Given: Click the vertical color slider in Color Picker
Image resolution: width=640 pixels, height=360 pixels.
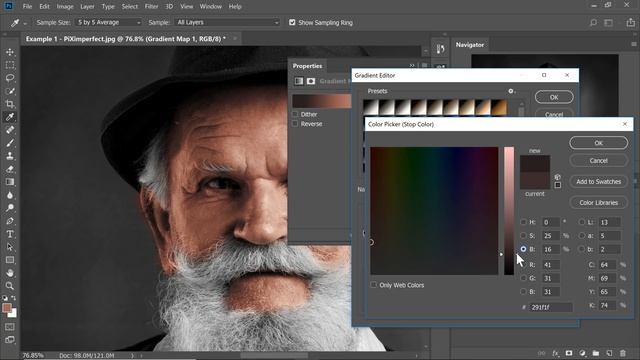Looking at the screenshot, I should tap(509, 211).
